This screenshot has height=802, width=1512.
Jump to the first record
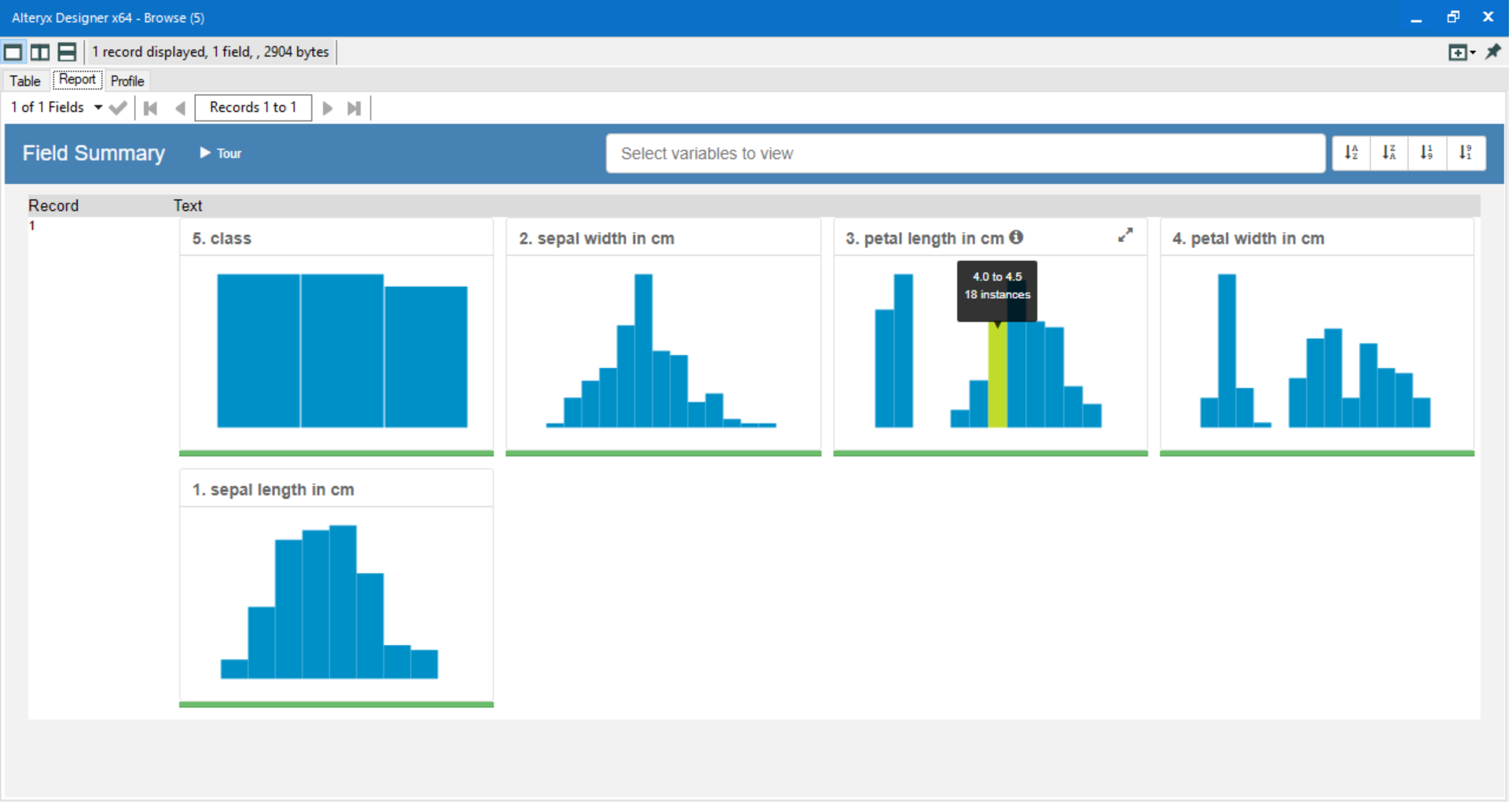pyautogui.click(x=150, y=108)
